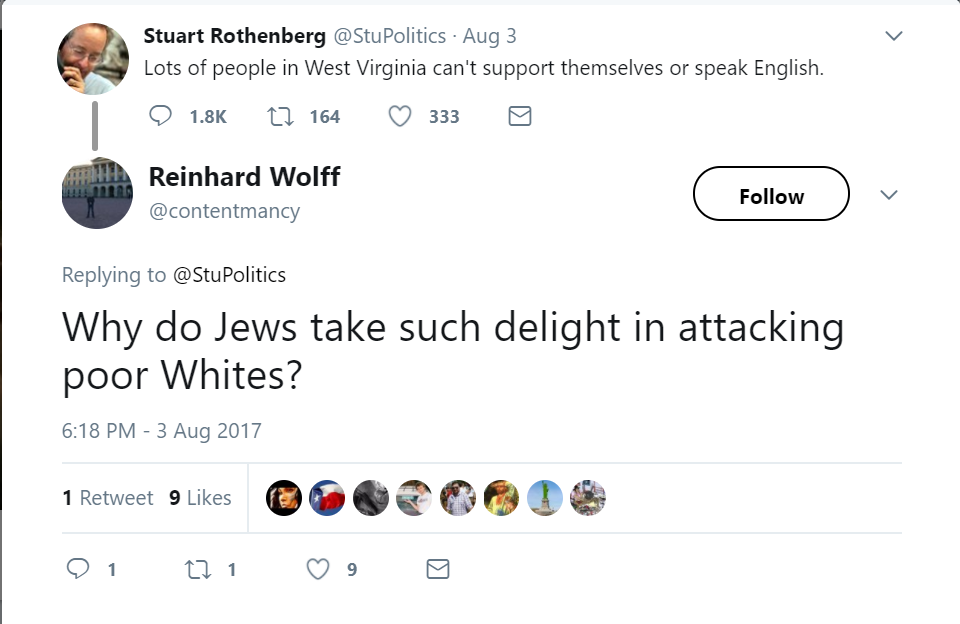Click the first liker avatar in the row
This screenshot has height=624, width=960.
click(x=284, y=498)
